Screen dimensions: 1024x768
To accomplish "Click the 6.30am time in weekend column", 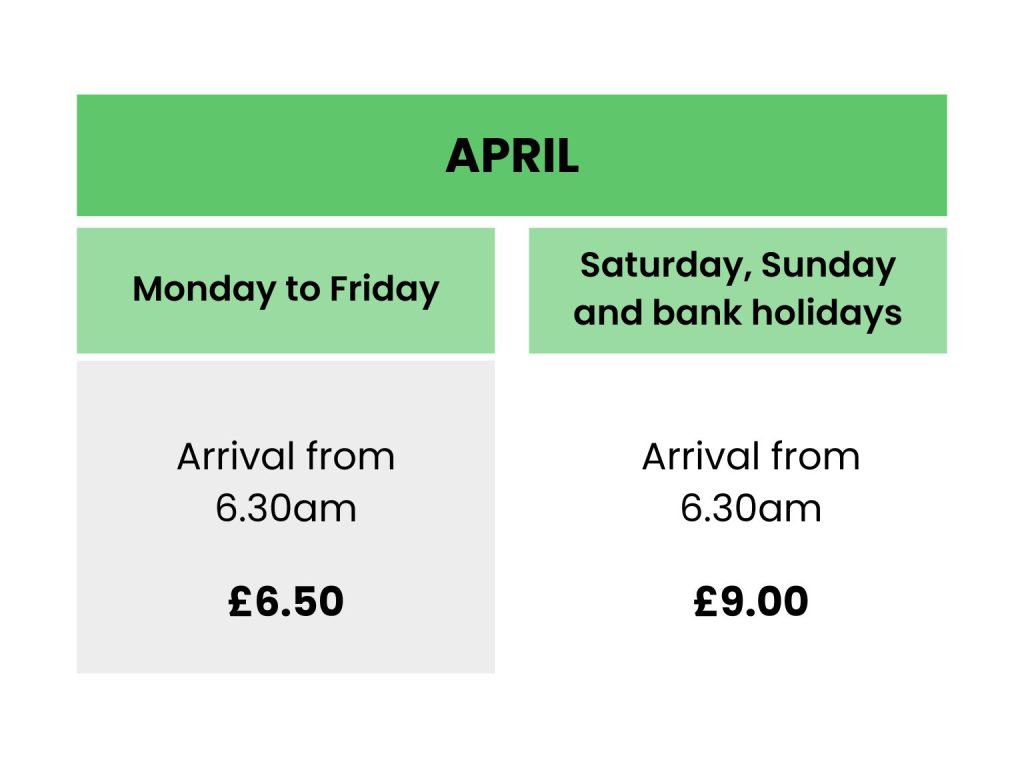I will click(x=751, y=509).
